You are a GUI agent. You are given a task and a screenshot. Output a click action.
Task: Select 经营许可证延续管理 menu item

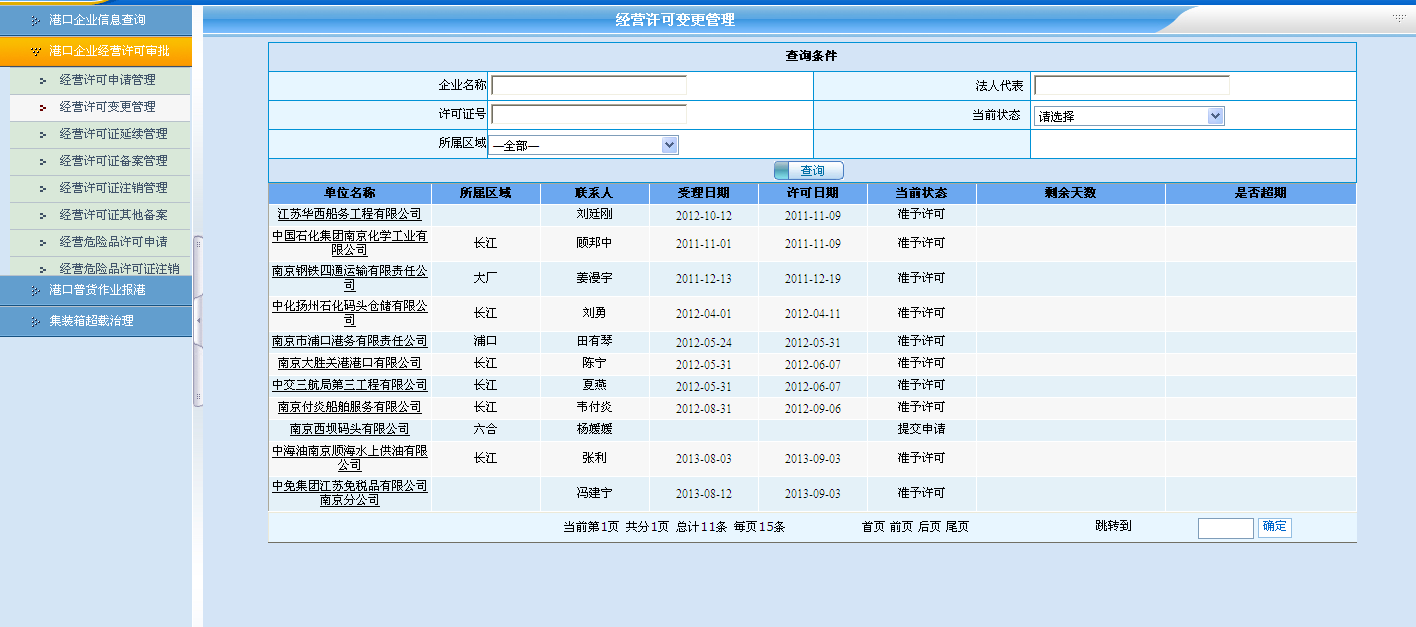(113, 134)
